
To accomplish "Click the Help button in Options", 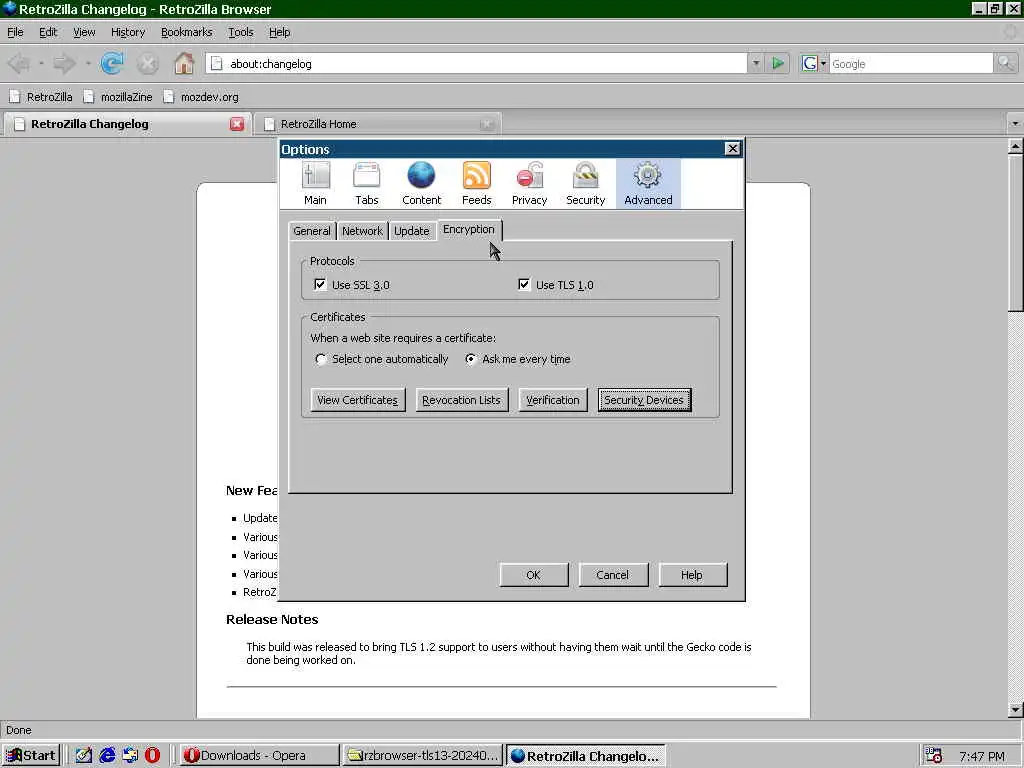I will pos(692,575).
